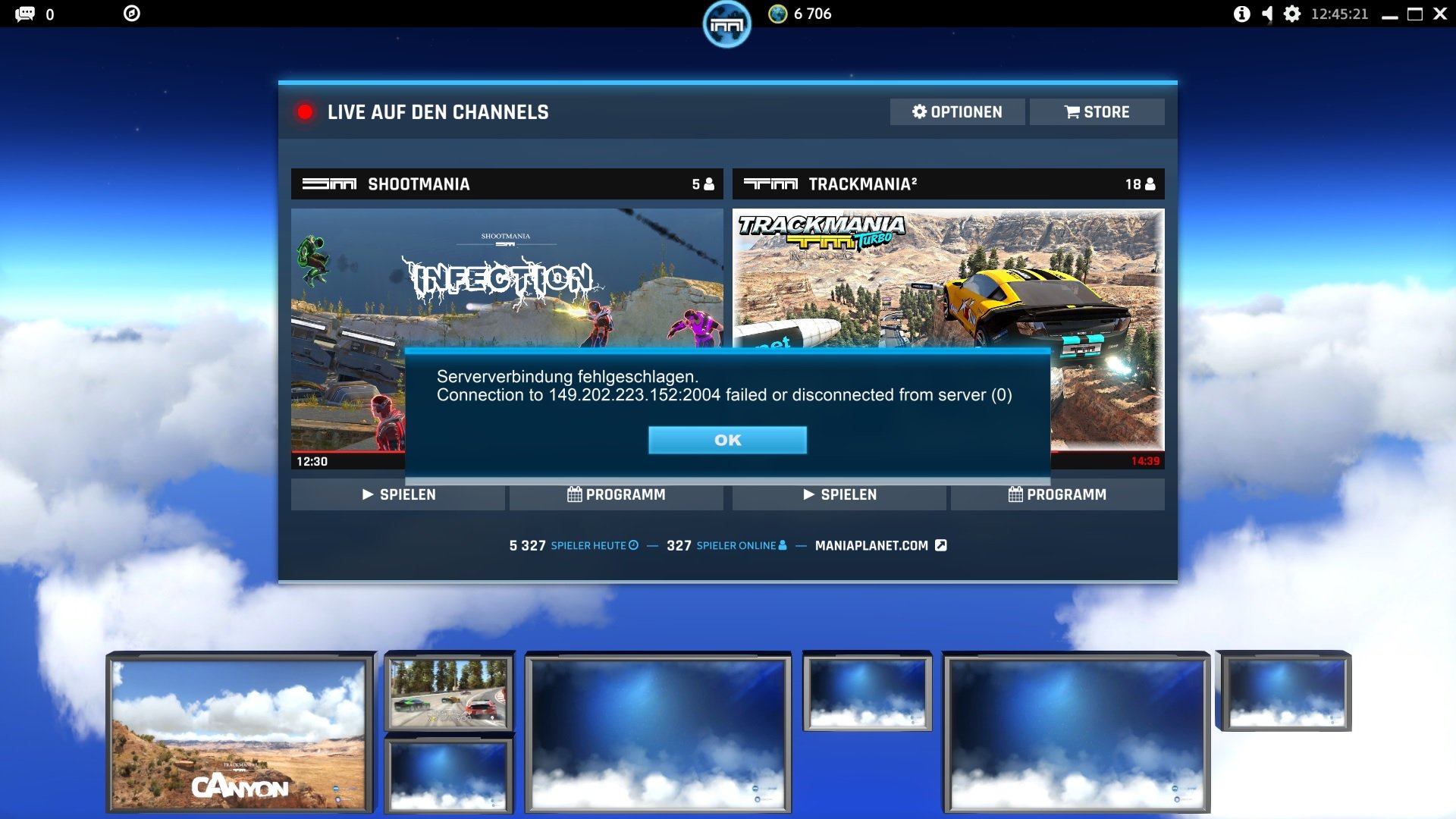Image resolution: width=1456 pixels, height=819 pixels.
Task: Click OK in the connection error dialog
Action: [727, 440]
